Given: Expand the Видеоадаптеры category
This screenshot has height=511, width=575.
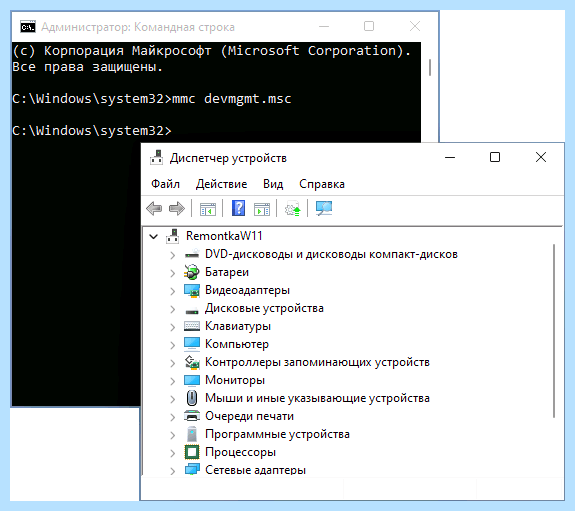Looking at the screenshot, I should tap(172, 291).
